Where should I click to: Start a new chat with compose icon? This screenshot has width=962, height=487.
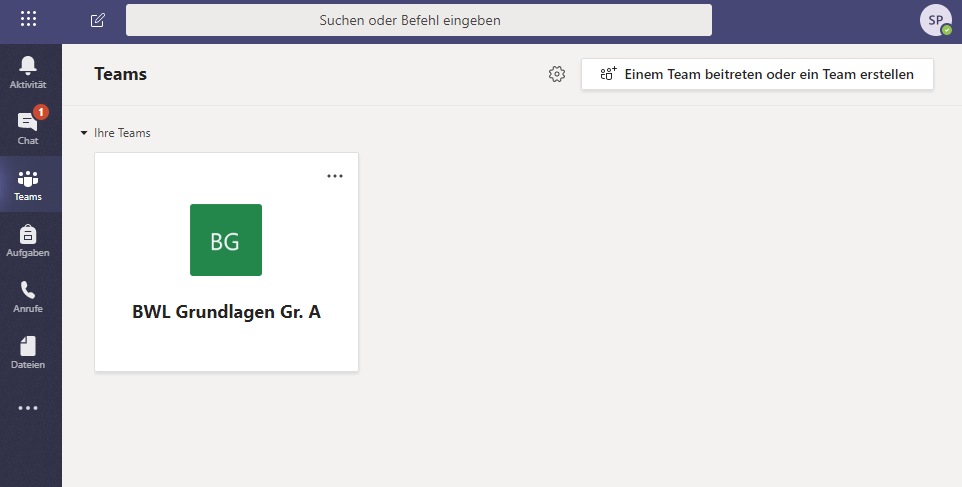(x=97, y=20)
